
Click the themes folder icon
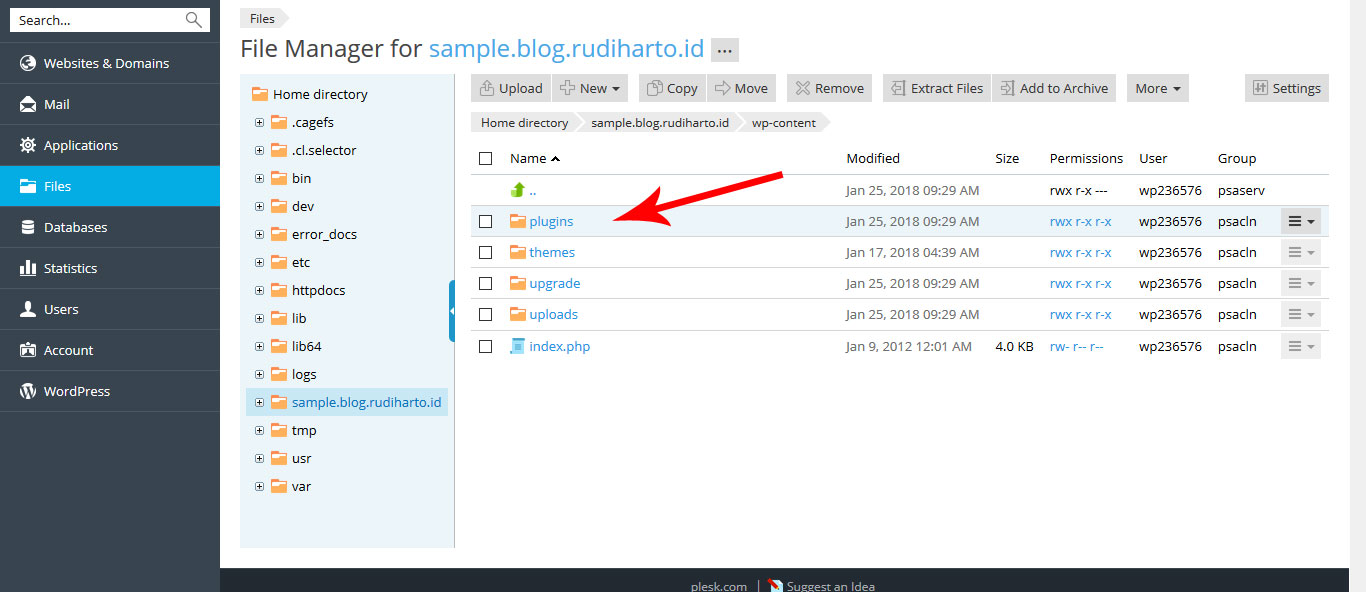click(x=517, y=252)
